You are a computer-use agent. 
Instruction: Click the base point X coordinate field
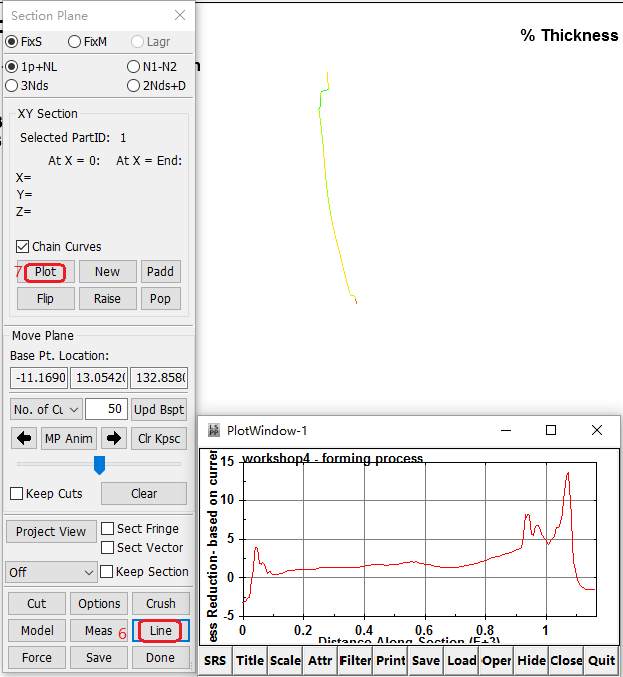click(39, 378)
